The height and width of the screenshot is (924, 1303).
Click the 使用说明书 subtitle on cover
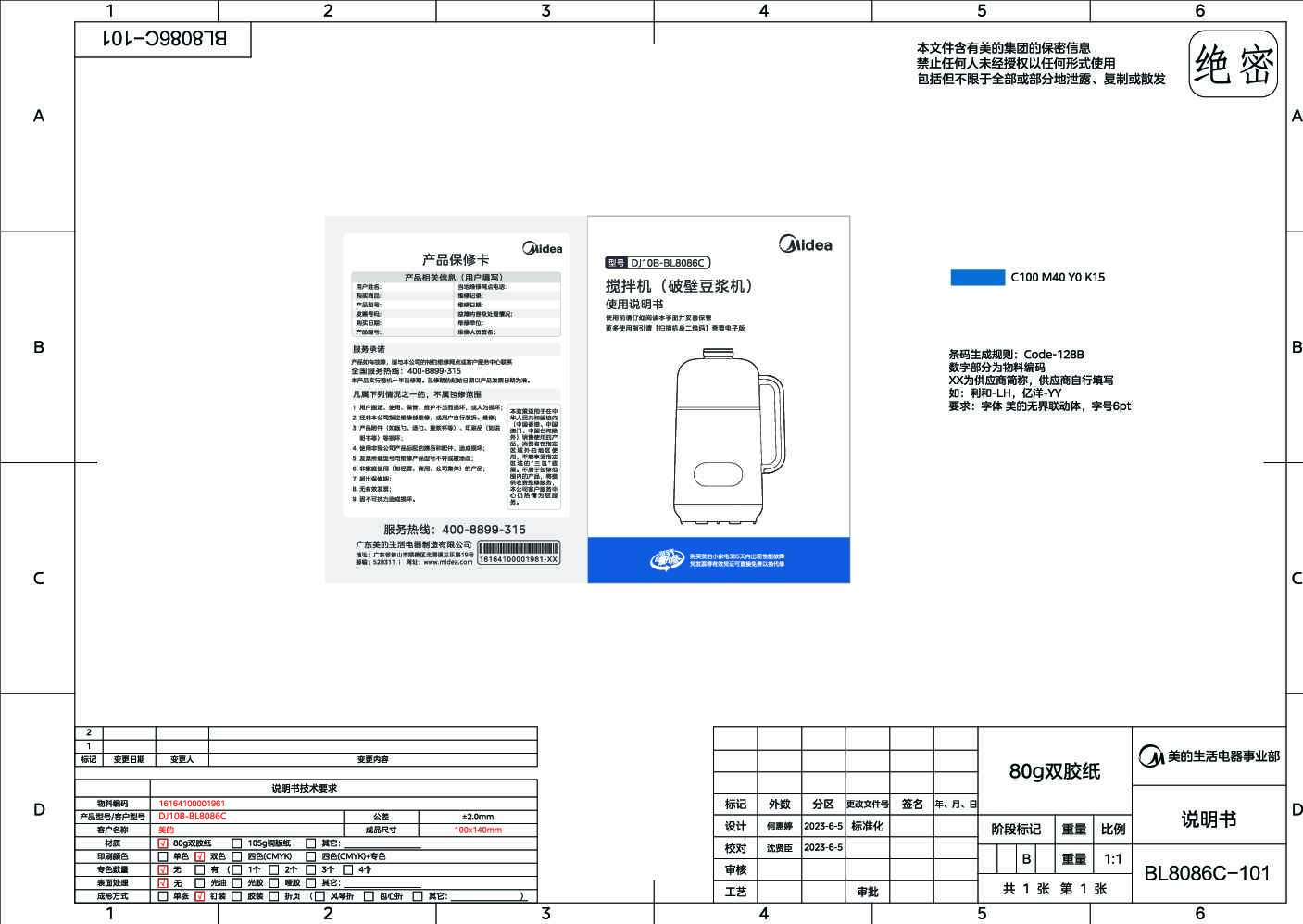coord(634,305)
